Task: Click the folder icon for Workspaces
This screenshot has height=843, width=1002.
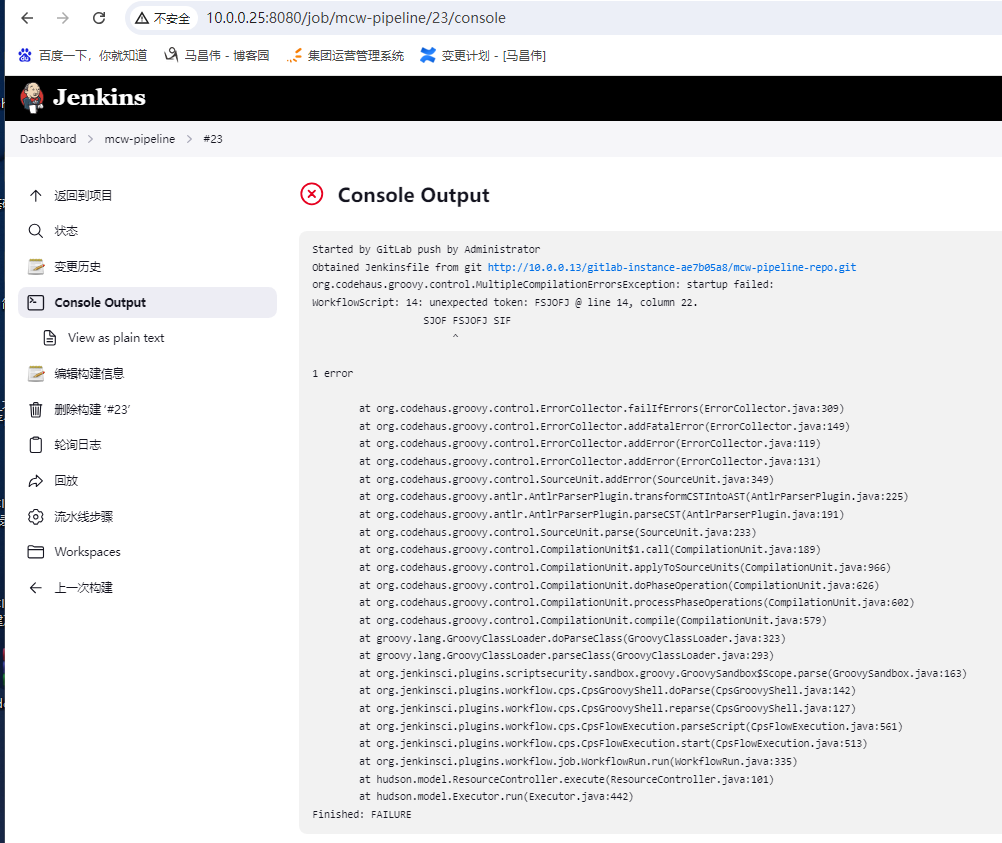Action: point(36,552)
